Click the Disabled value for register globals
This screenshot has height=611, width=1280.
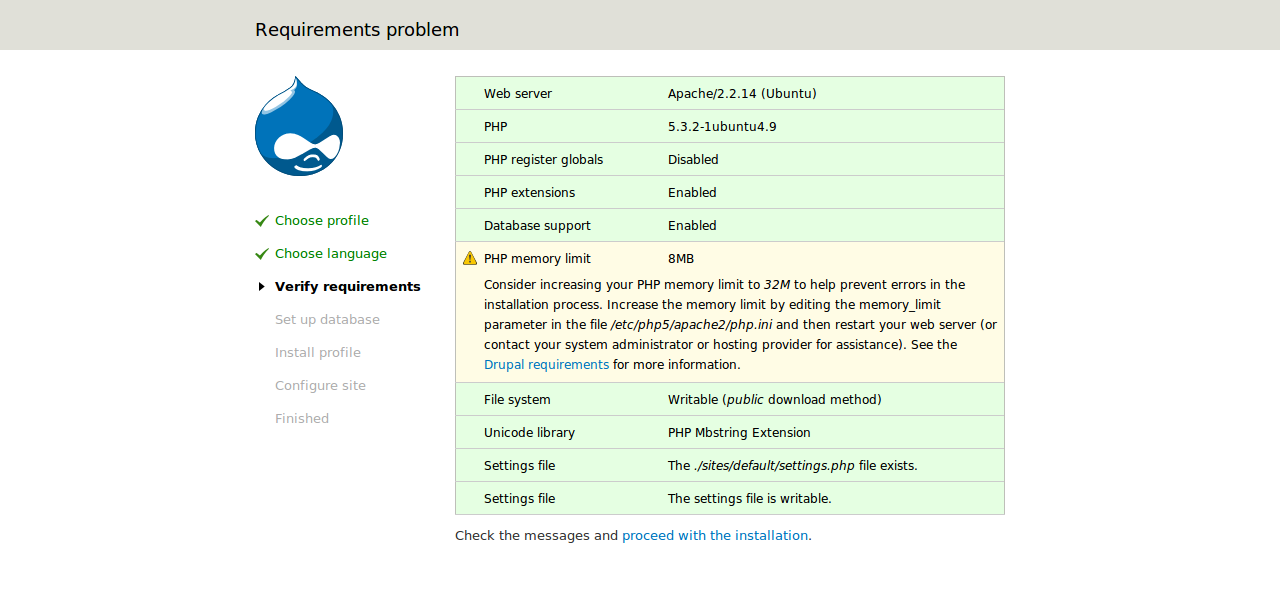click(693, 160)
